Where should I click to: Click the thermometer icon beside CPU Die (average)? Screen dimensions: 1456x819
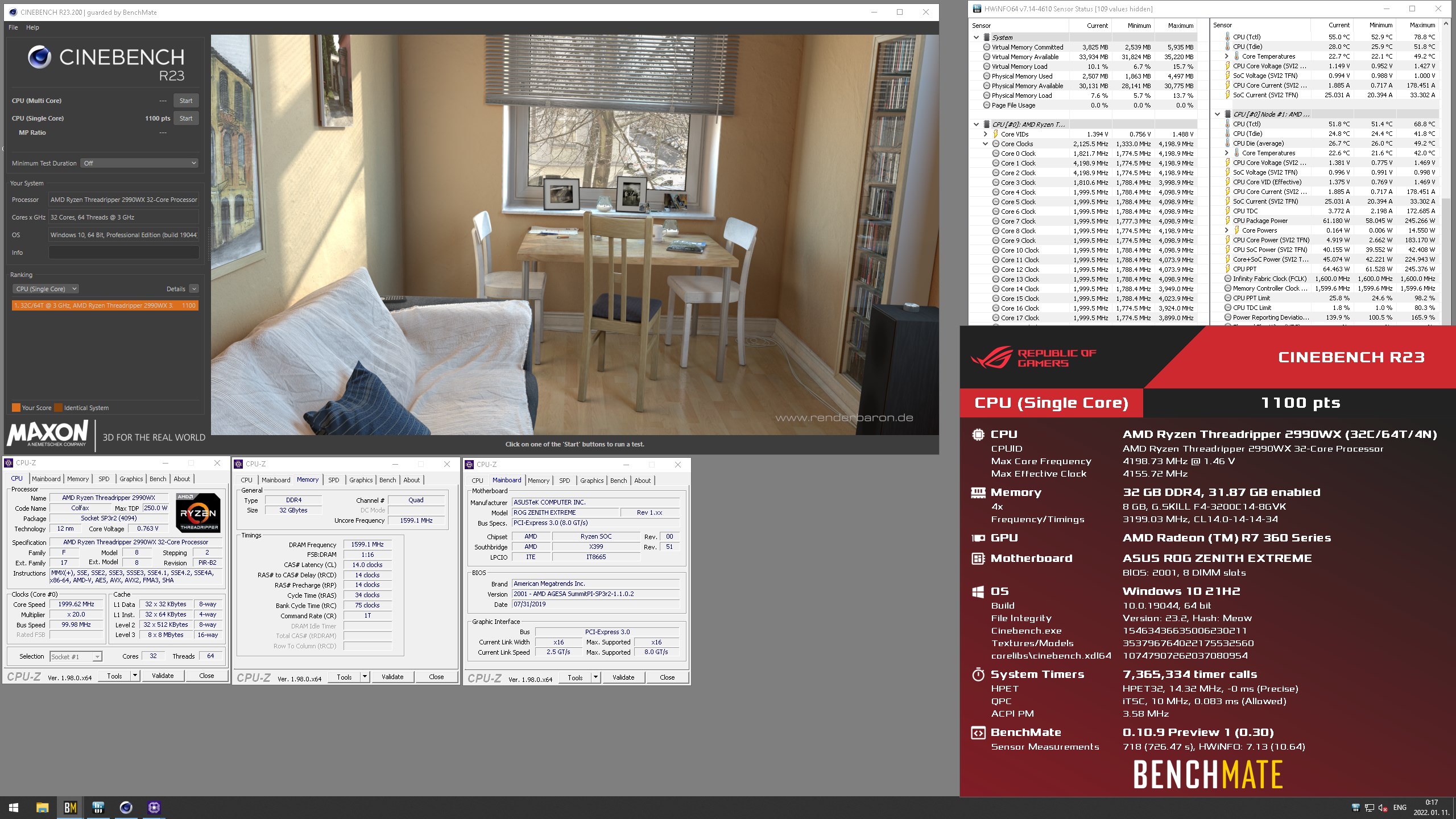click(1228, 143)
